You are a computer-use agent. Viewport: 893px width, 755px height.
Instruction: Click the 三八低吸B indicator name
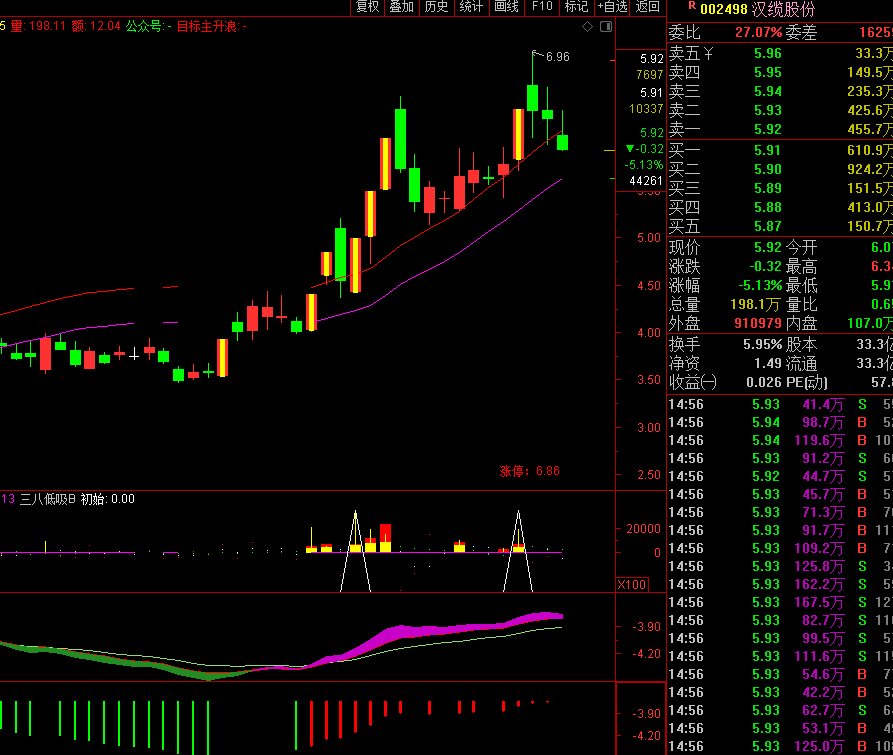pos(48,499)
